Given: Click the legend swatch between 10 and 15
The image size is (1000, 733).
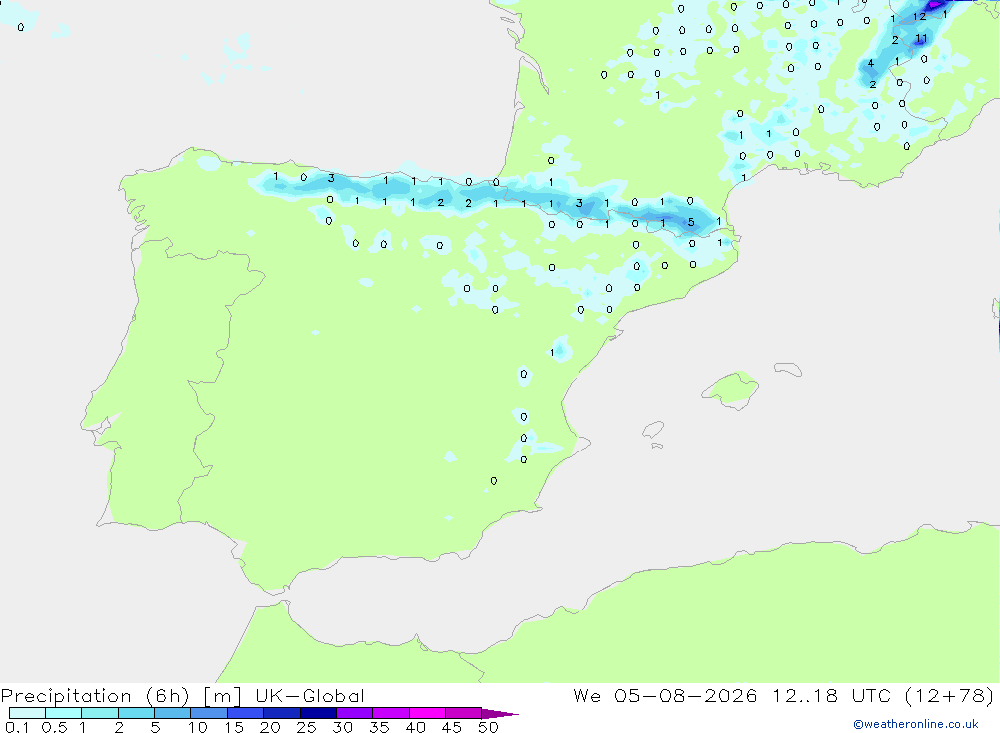Looking at the screenshot, I should pos(209,713).
